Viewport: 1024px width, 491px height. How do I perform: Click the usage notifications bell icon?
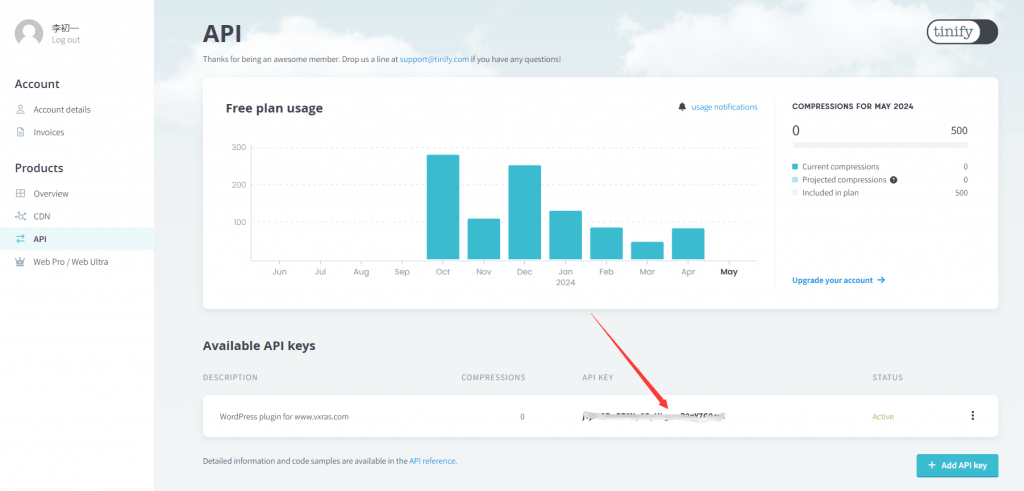pyautogui.click(x=682, y=107)
